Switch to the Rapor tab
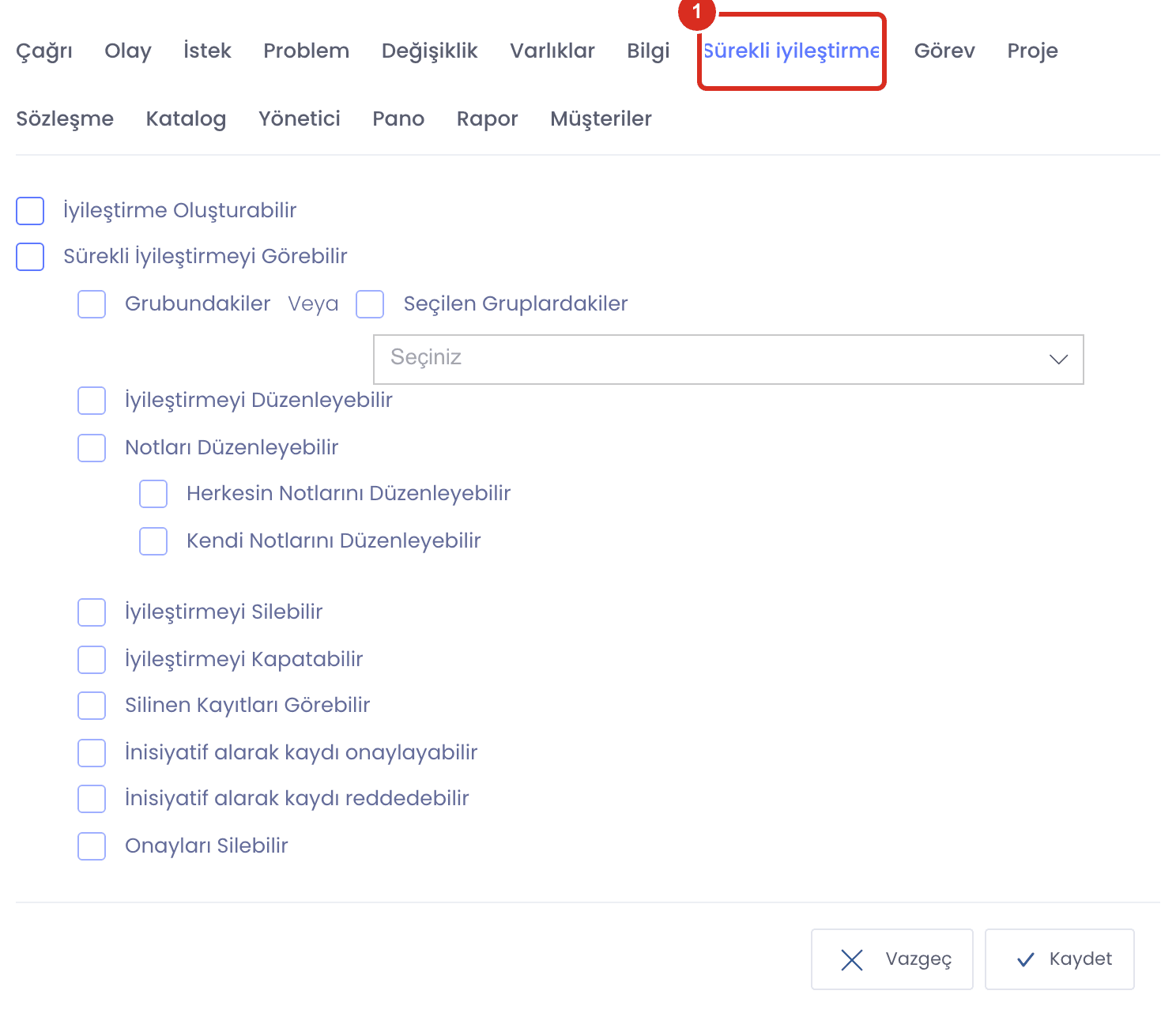The image size is (1176, 1032). (488, 119)
